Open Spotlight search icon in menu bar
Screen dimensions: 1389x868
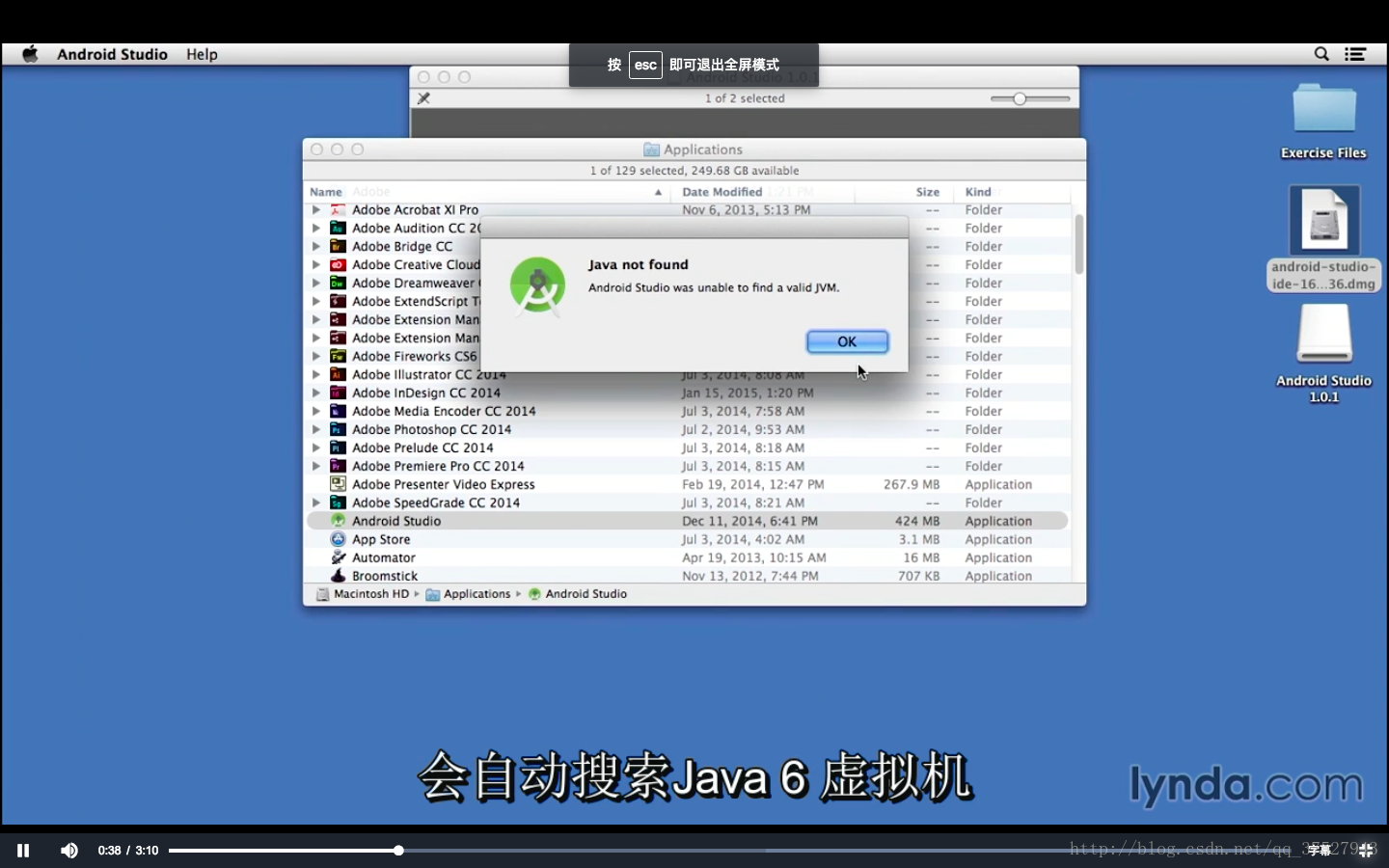pos(1321,54)
